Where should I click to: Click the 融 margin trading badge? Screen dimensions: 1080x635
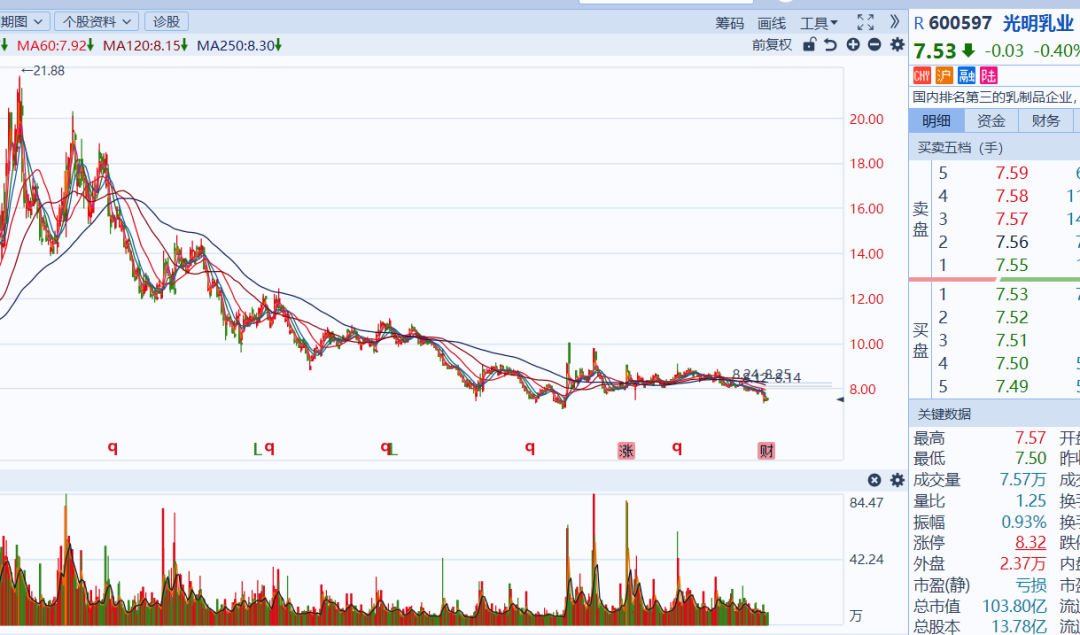966,75
